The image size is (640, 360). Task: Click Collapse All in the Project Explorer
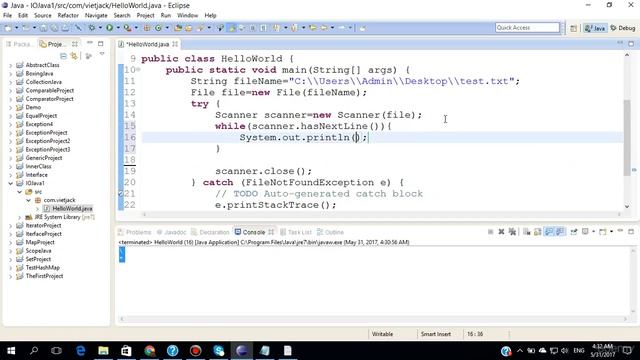click(63, 56)
